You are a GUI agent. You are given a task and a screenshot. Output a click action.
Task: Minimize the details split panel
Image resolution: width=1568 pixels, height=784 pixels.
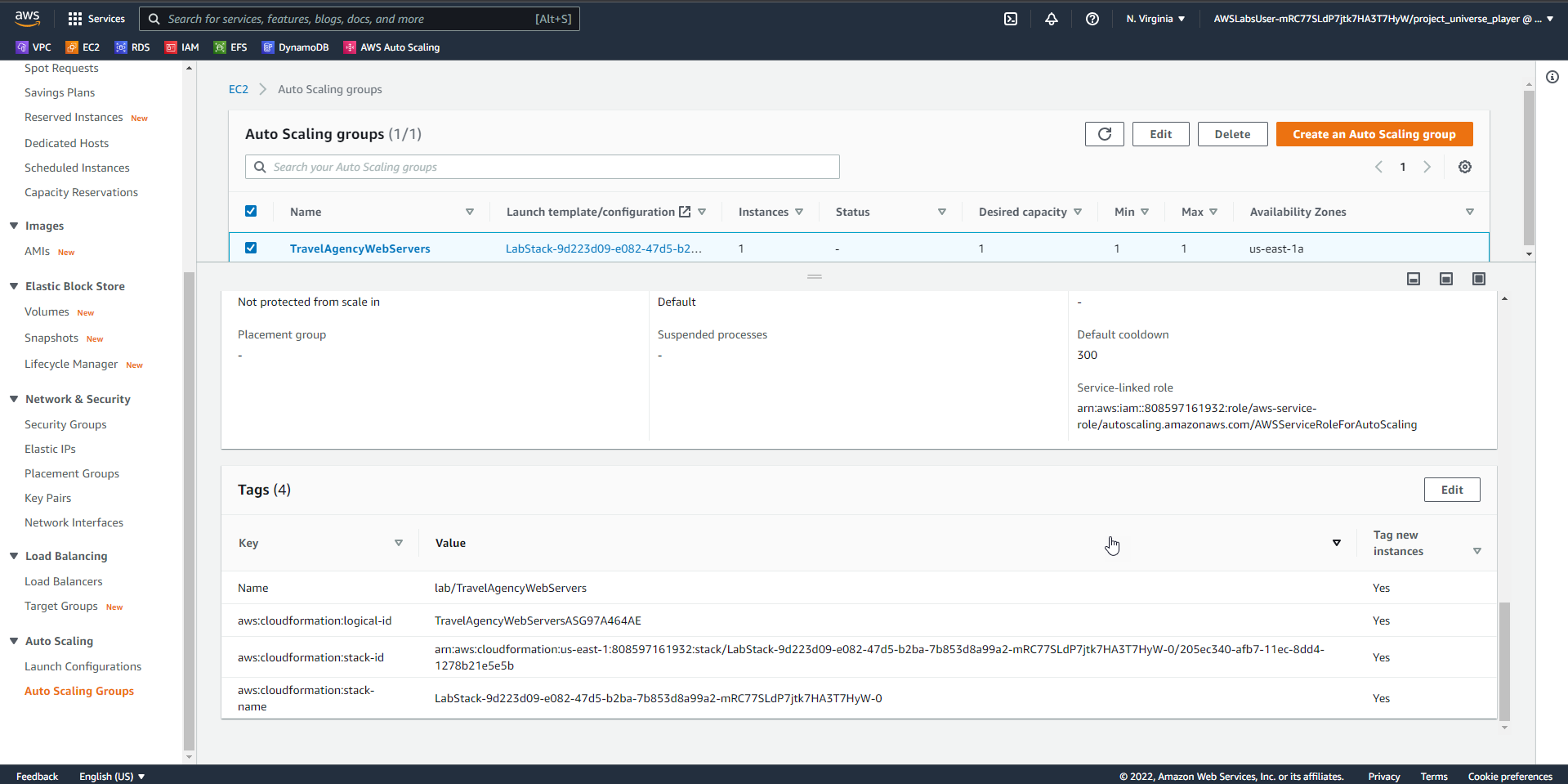pyautogui.click(x=1414, y=279)
